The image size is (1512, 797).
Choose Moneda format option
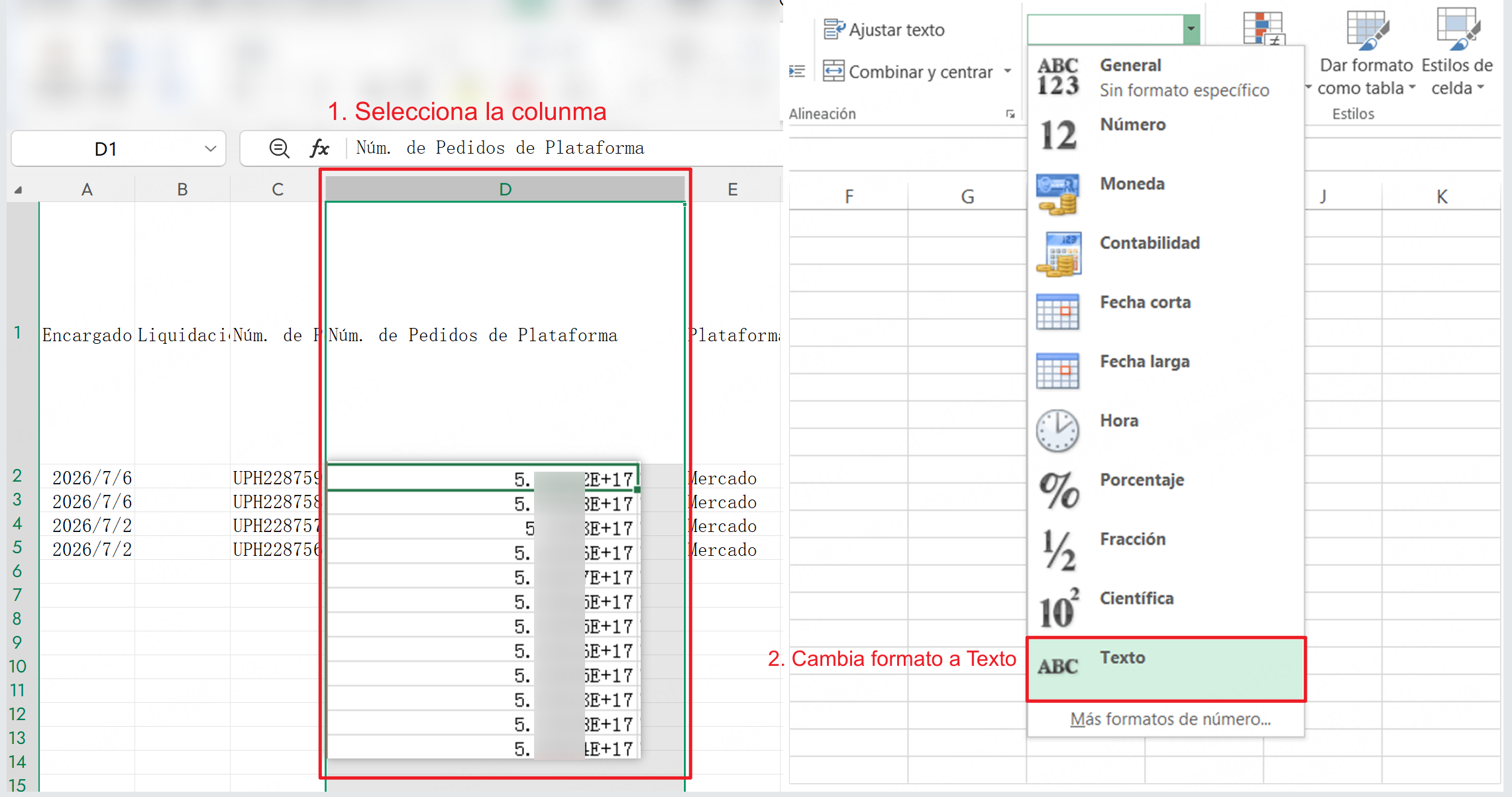tap(1166, 195)
